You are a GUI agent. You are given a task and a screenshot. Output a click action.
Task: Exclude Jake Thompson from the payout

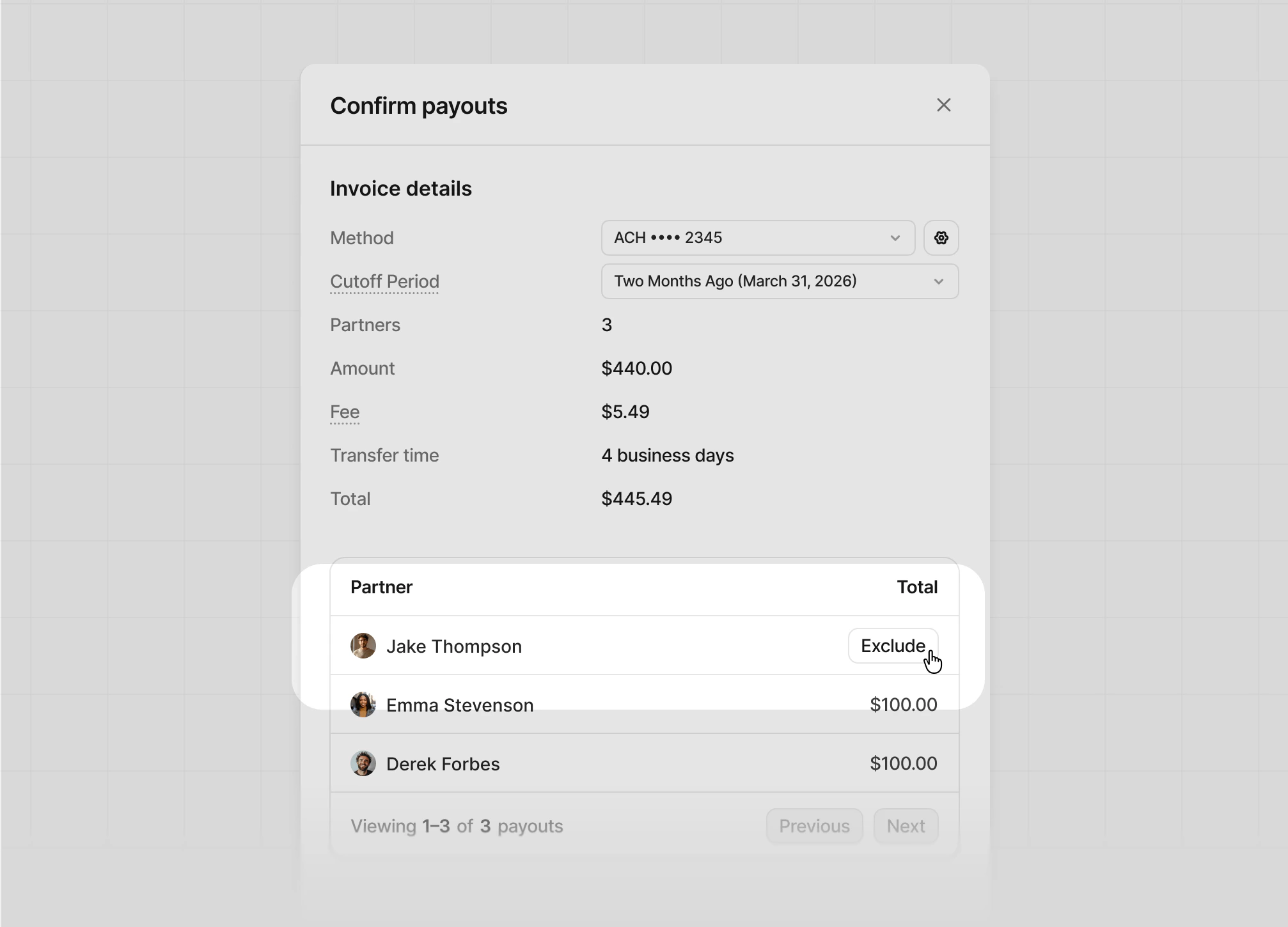893,646
